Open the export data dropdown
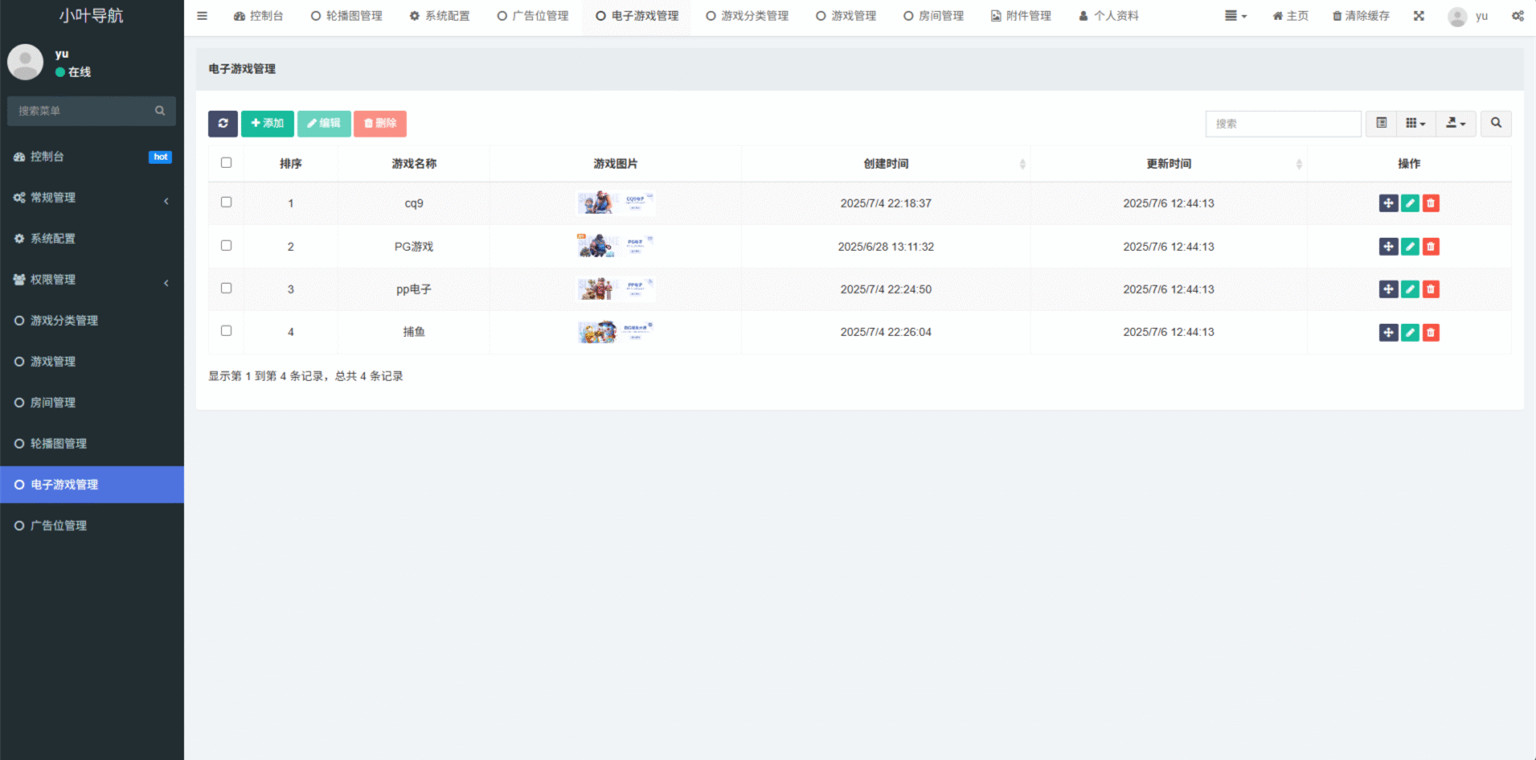The width and height of the screenshot is (1536, 760). [1456, 123]
